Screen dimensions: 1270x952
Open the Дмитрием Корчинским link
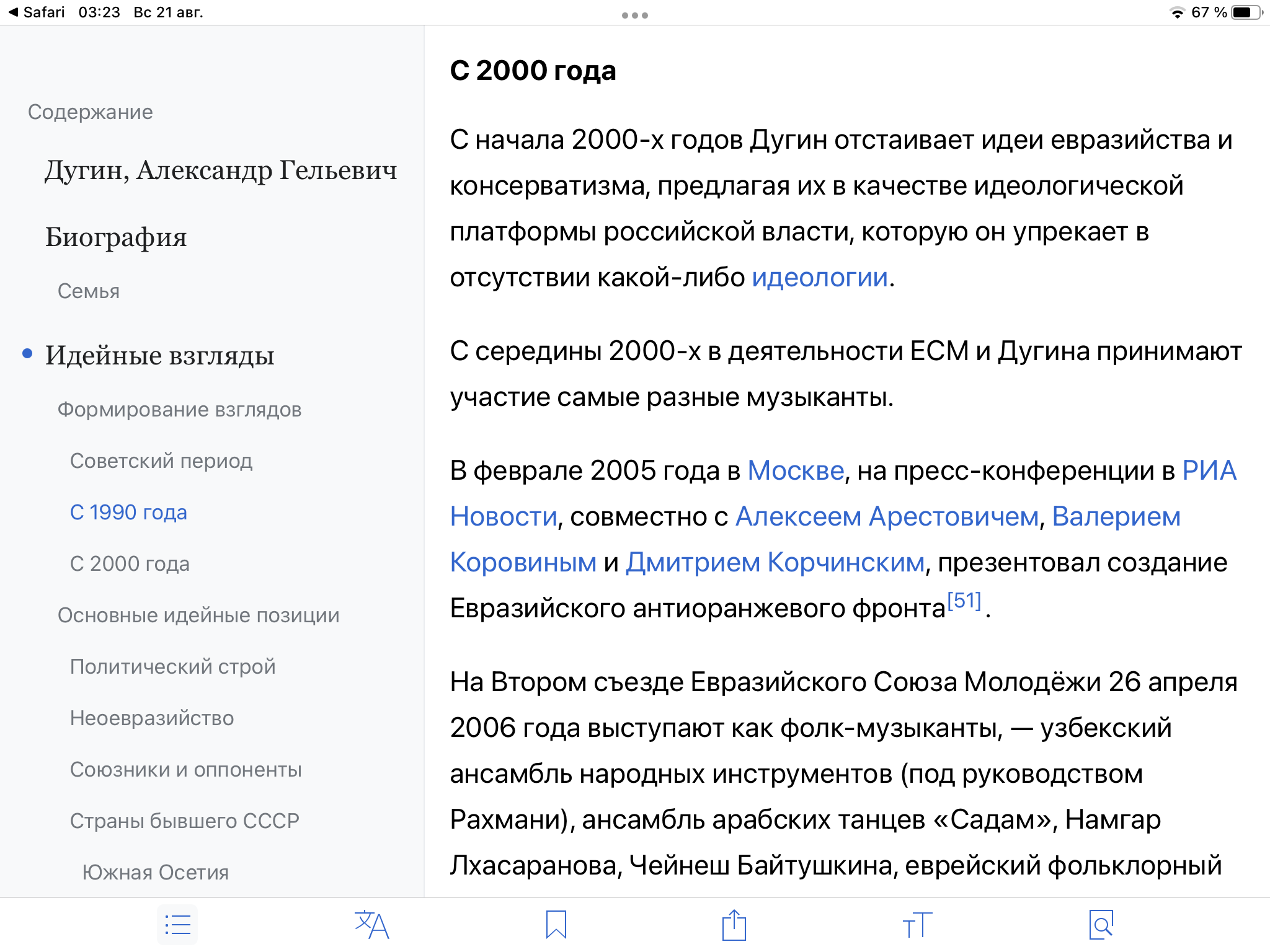(775, 562)
